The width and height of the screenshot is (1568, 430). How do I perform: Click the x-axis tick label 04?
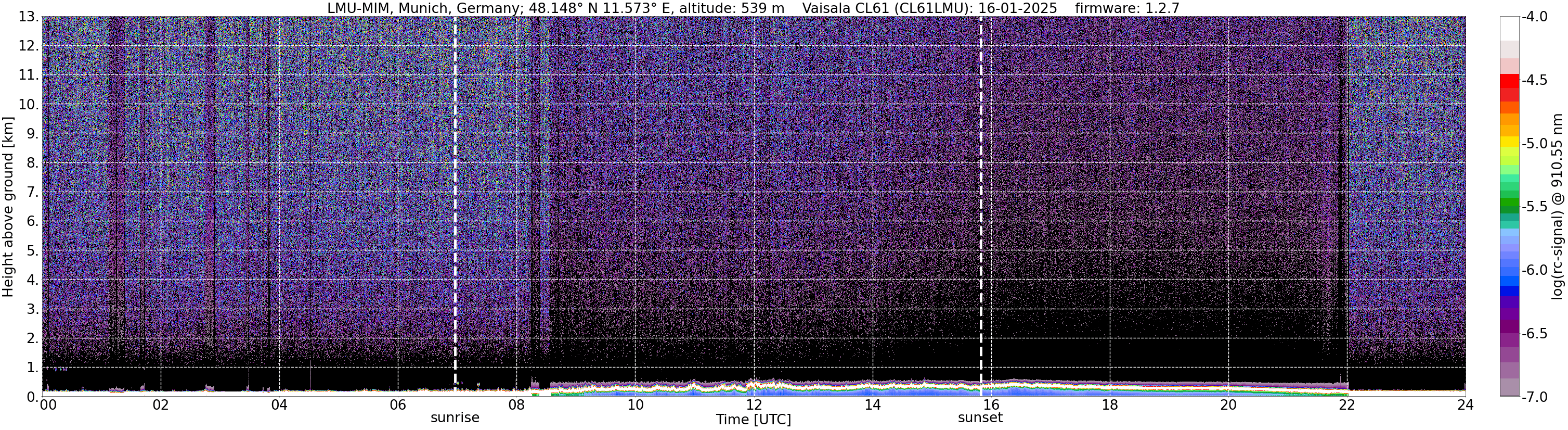click(279, 405)
